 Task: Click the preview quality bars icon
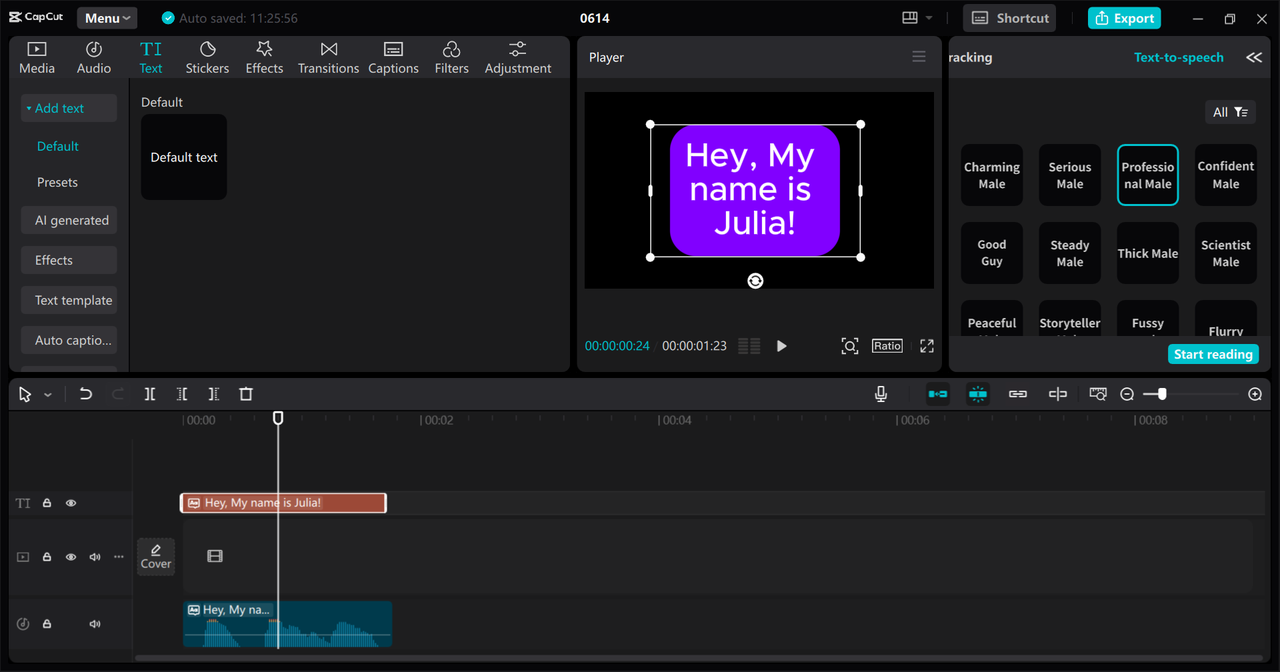click(x=749, y=346)
